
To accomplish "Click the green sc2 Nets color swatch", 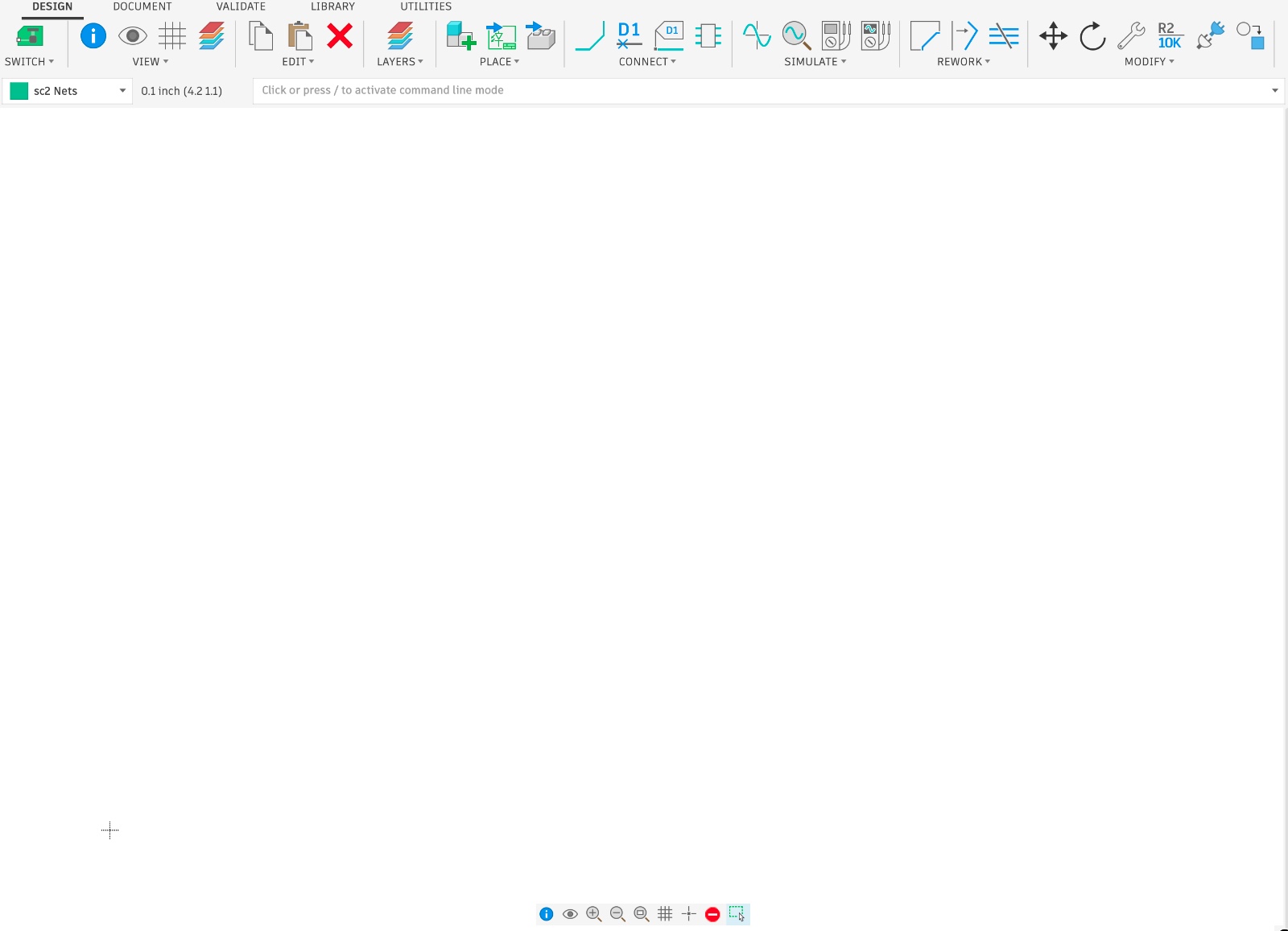I will 19,91.
